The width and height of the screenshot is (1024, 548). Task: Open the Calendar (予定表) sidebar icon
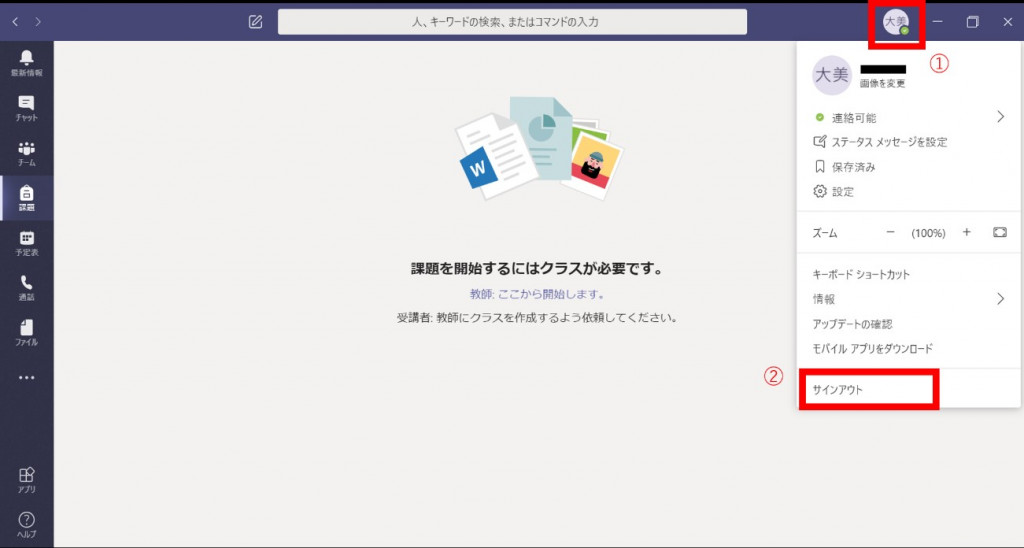point(26,242)
